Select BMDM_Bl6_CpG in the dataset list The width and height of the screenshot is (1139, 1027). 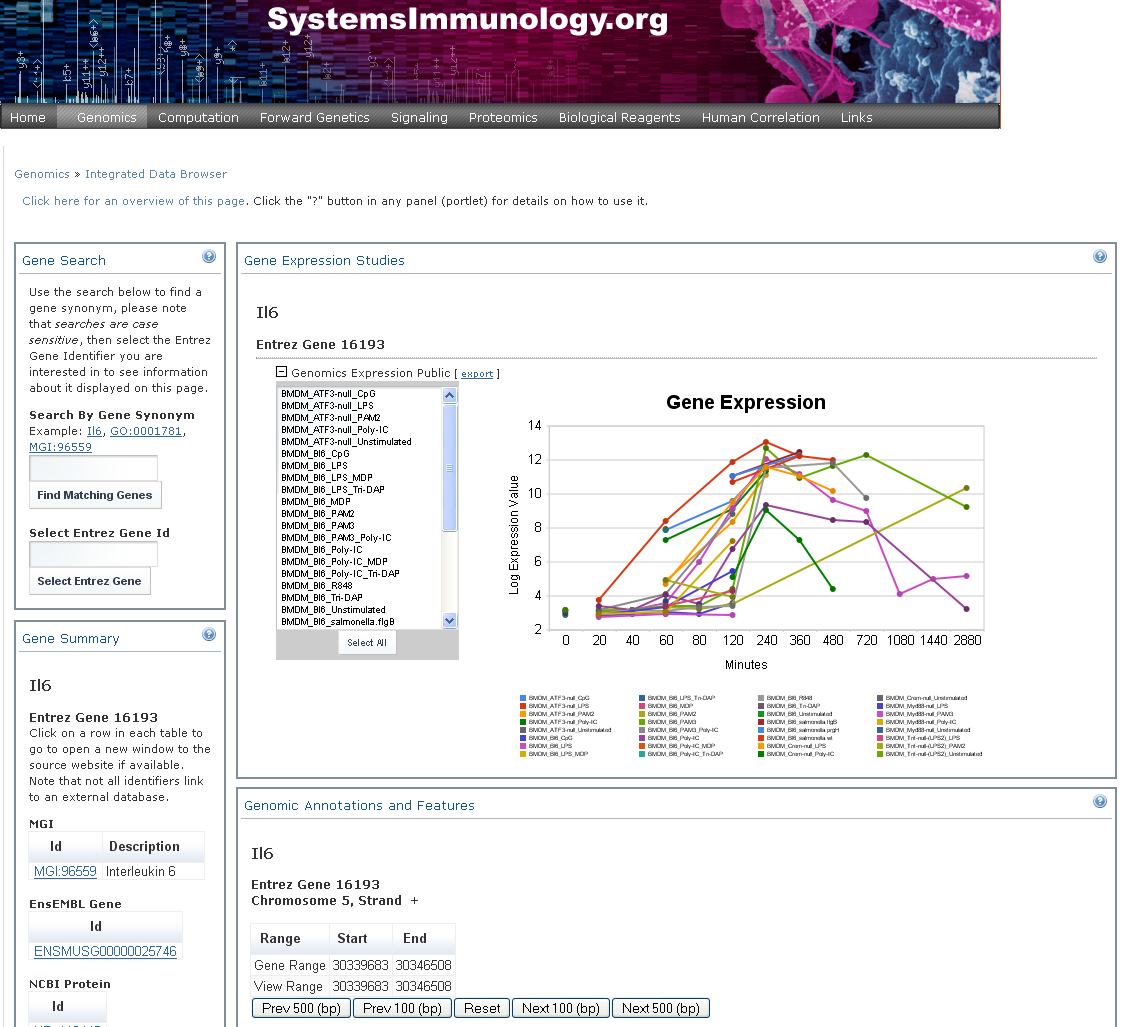pyautogui.click(x=360, y=454)
